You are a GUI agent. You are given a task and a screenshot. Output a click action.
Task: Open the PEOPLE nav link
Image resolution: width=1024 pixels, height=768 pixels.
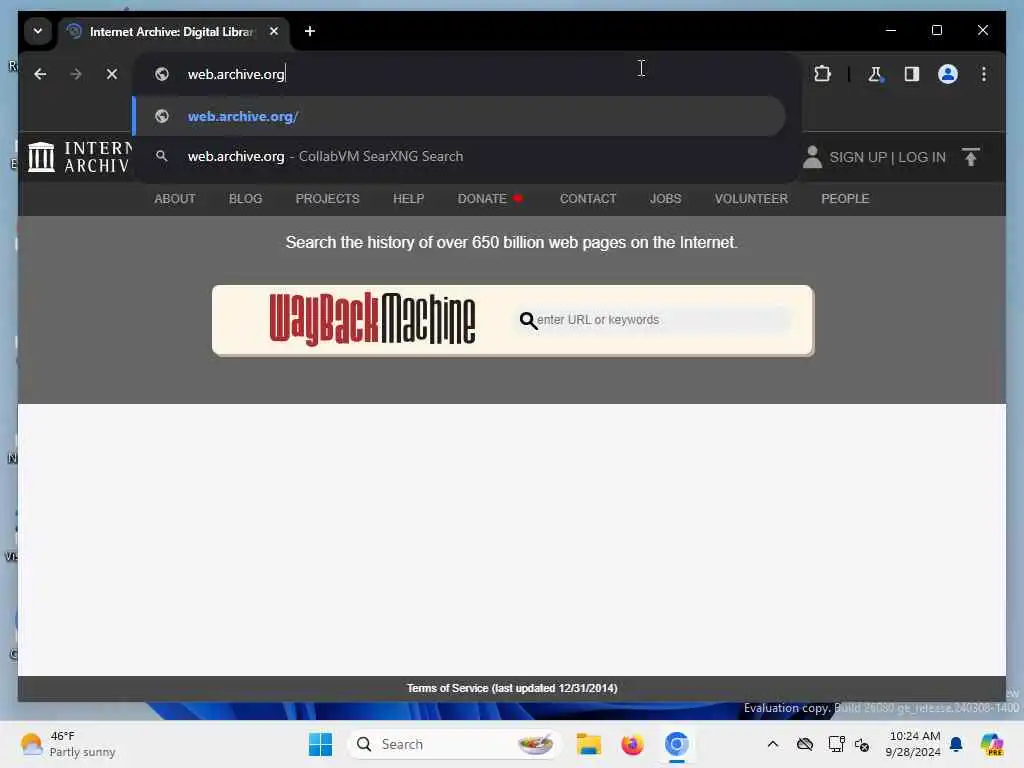pos(845,199)
